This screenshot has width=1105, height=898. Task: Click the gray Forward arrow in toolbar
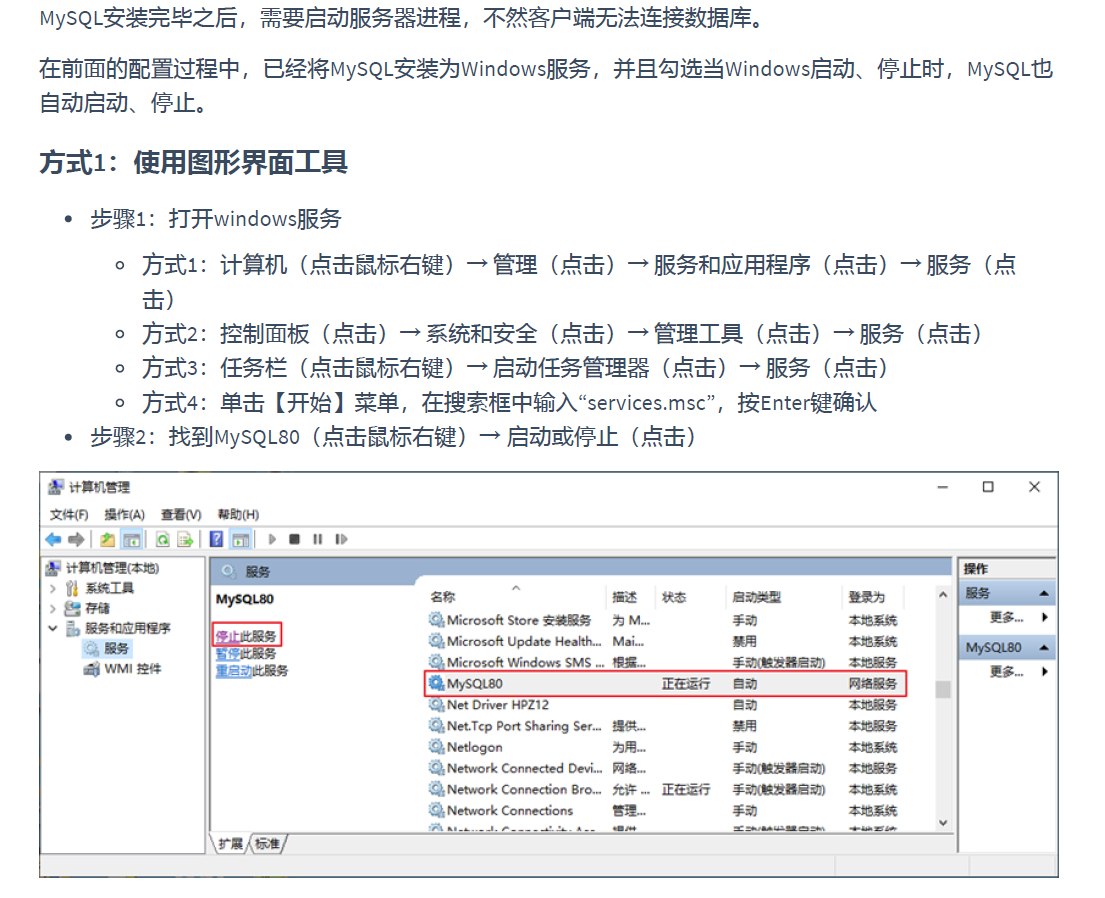[76, 539]
